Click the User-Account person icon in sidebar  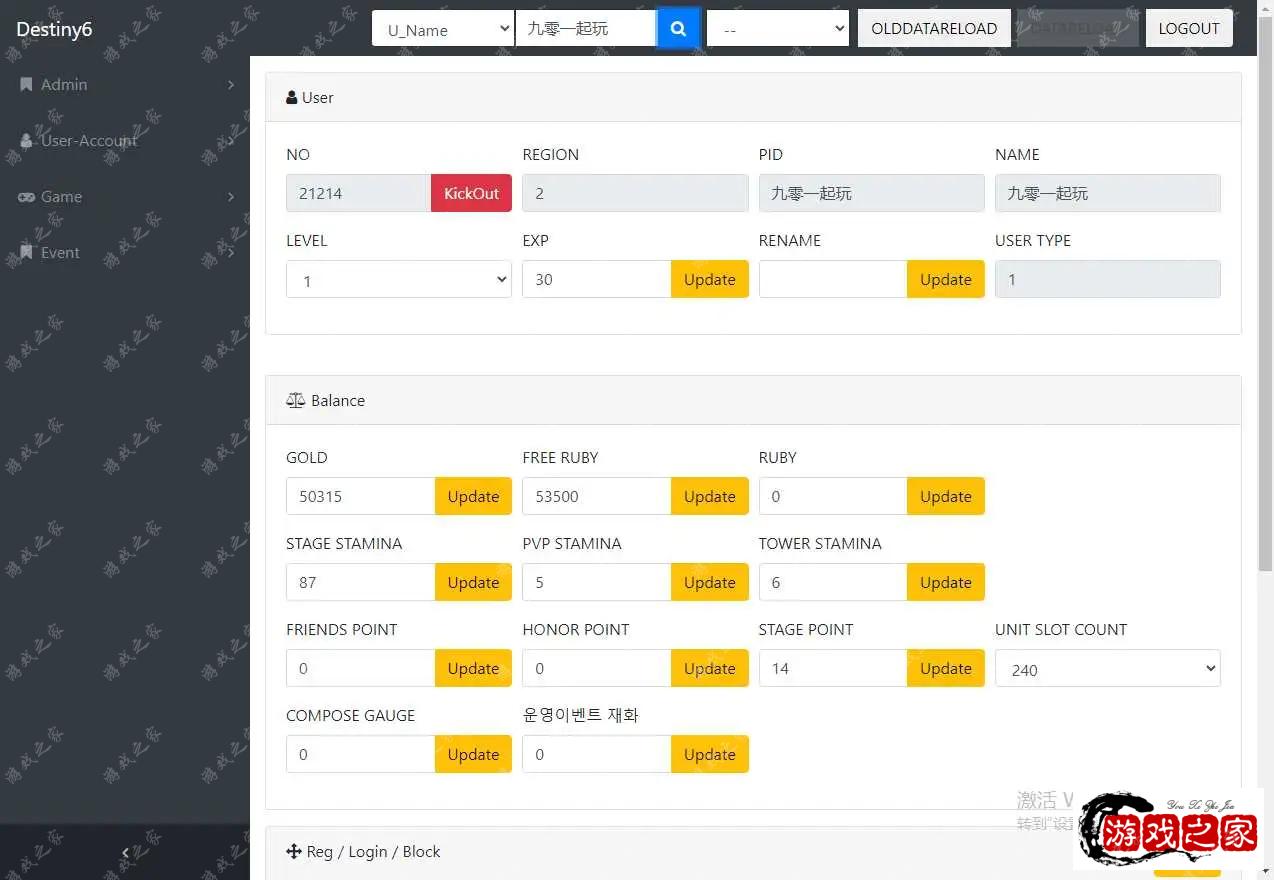26,141
